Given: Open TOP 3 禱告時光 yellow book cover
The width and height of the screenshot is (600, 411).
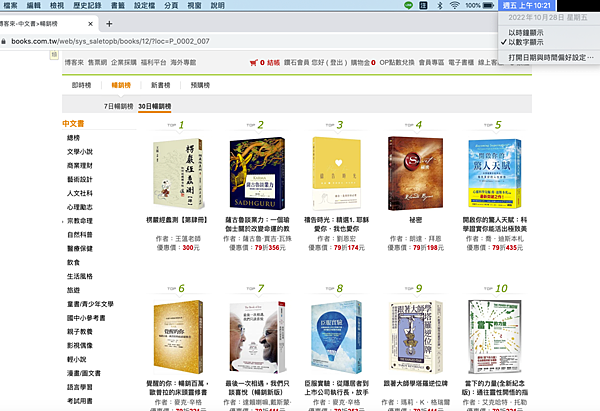Looking at the screenshot, I should pyautogui.click(x=336, y=173).
